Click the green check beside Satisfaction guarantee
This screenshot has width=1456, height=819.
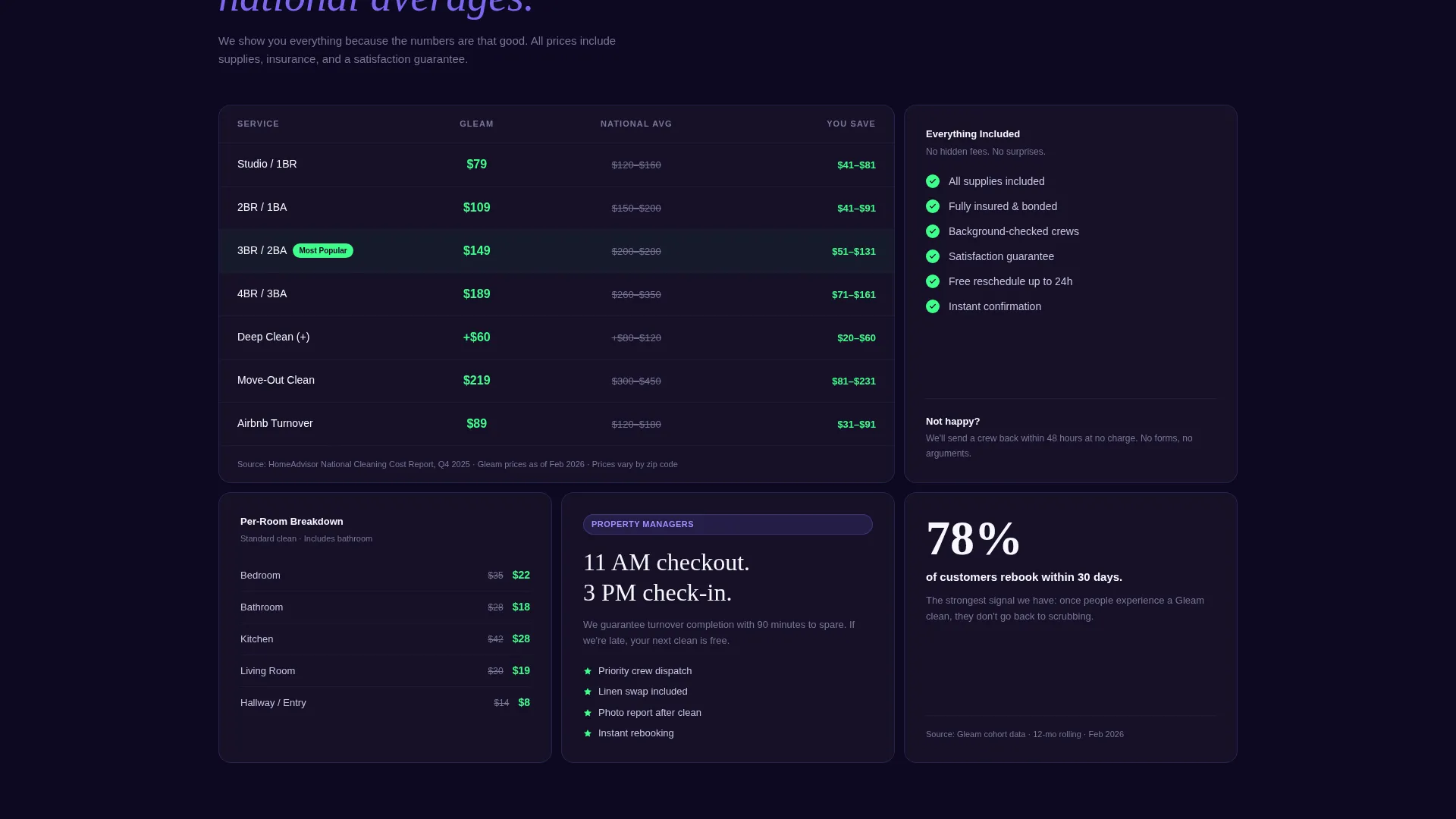(x=933, y=256)
